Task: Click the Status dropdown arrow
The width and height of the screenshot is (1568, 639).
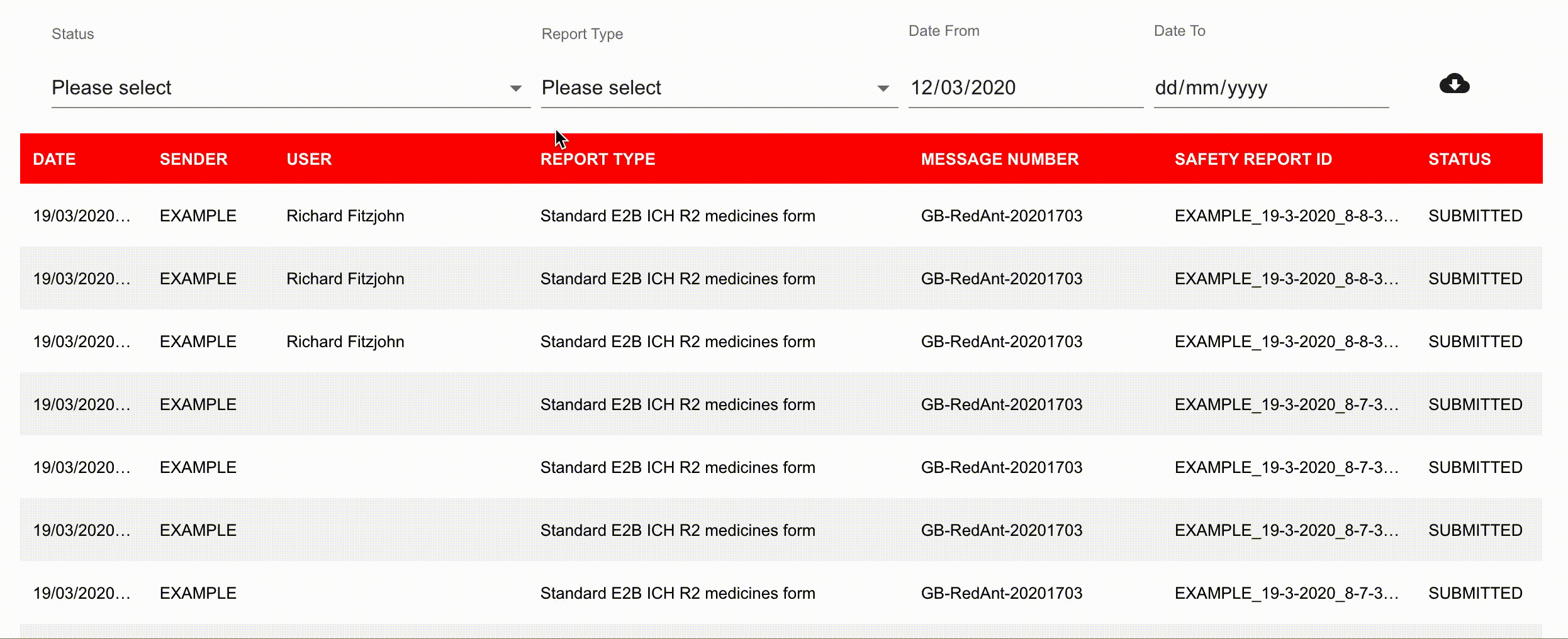Action: (x=516, y=89)
